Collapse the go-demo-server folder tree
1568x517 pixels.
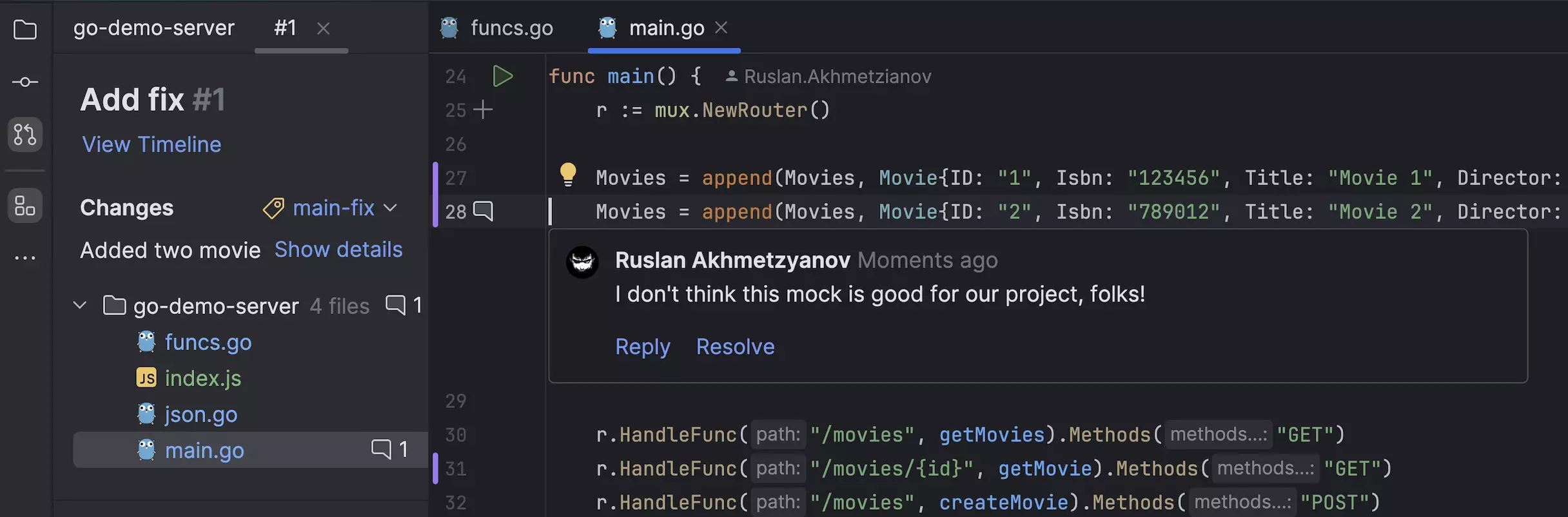pyautogui.click(x=79, y=306)
